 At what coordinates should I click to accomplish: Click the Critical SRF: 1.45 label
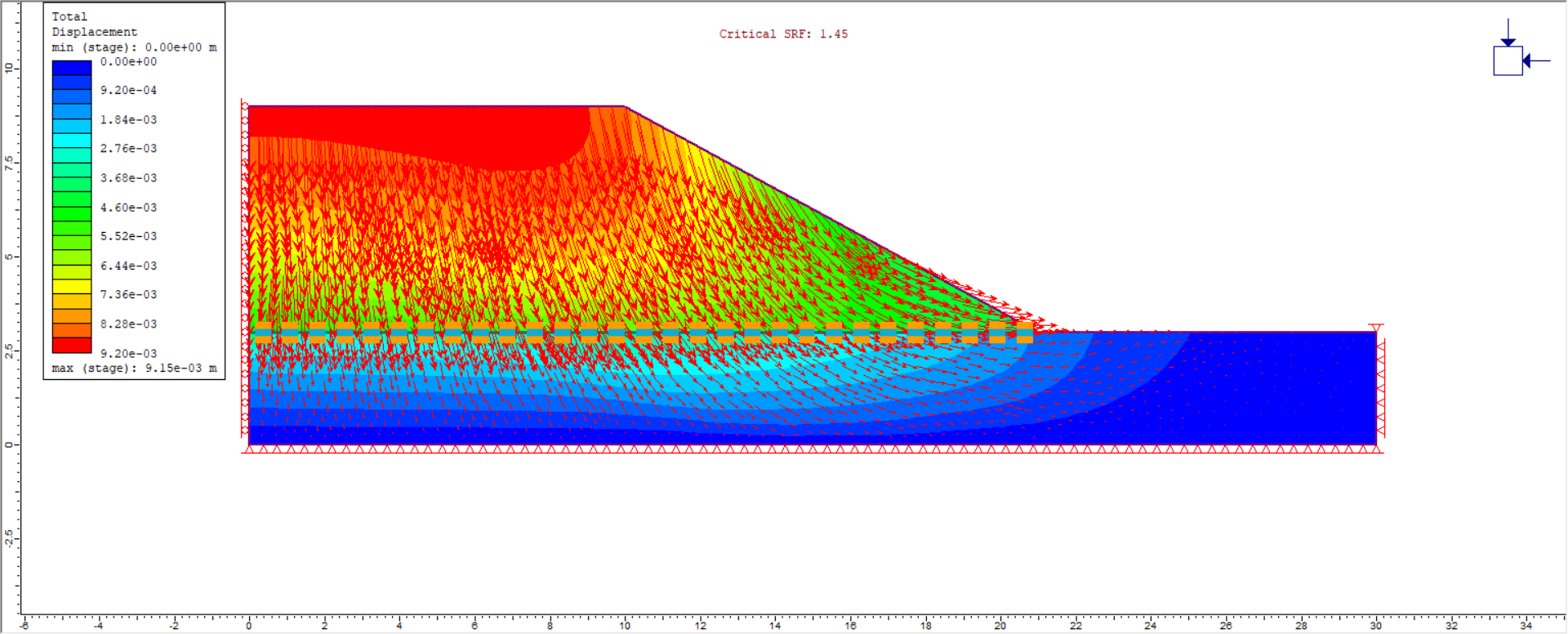click(x=782, y=34)
